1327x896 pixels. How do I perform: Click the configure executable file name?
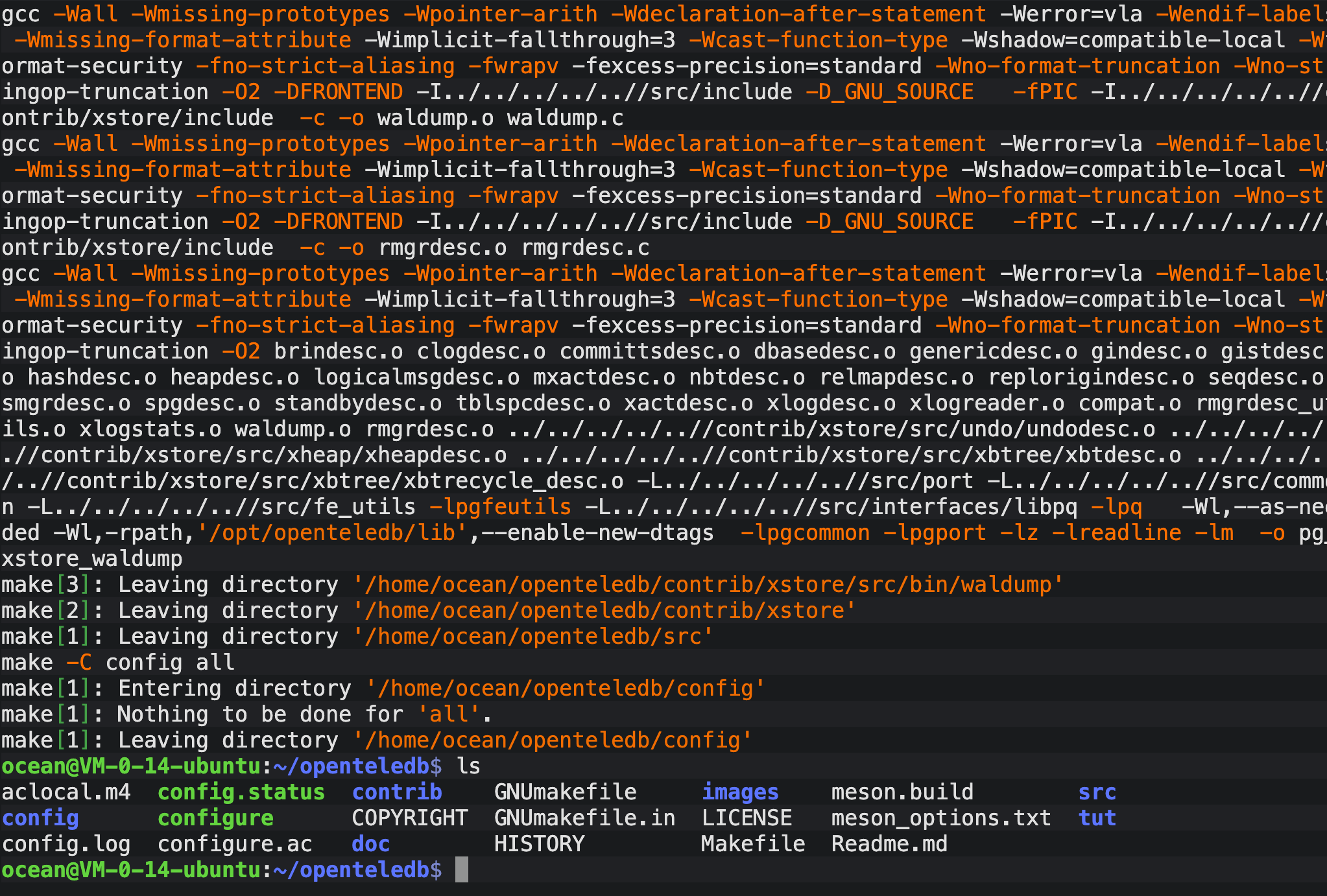[x=215, y=818]
